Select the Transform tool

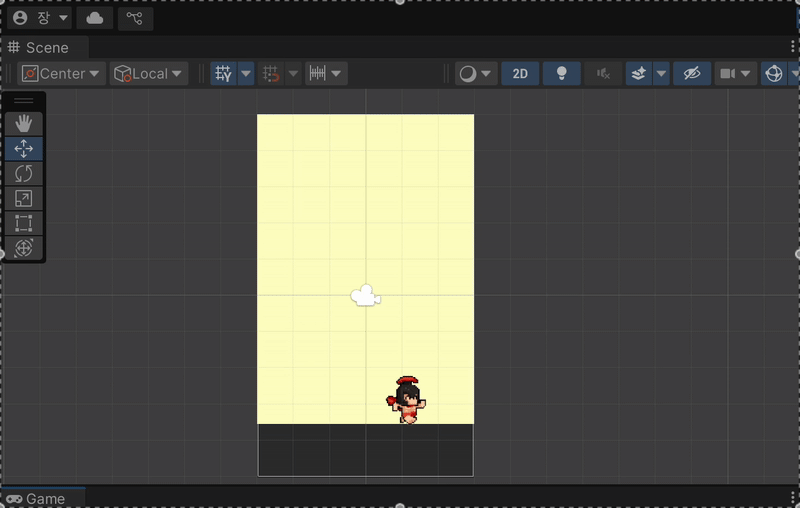23,248
